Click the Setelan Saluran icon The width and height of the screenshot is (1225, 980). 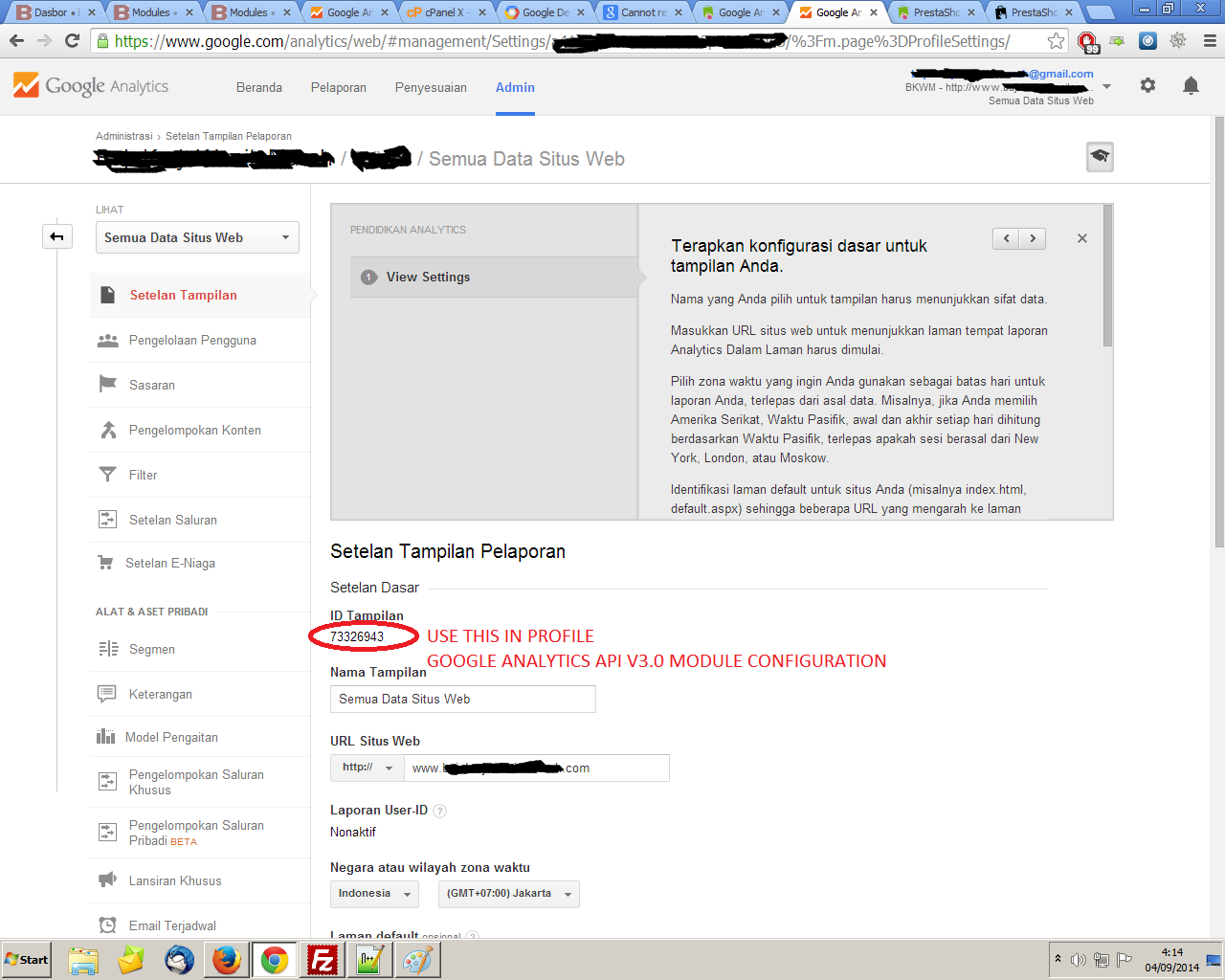pos(108,520)
